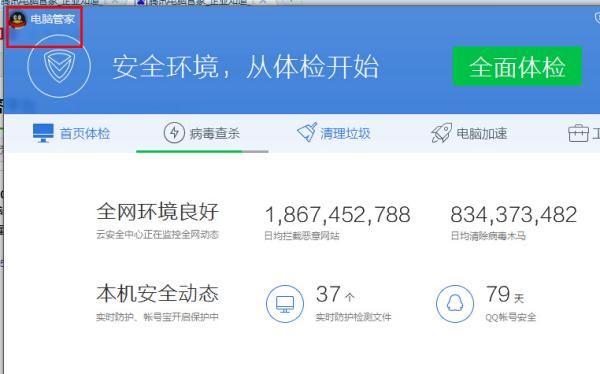
Task: Click the 实时防护、帐号宝开启保护中 subtitle
Action: (158, 317)
